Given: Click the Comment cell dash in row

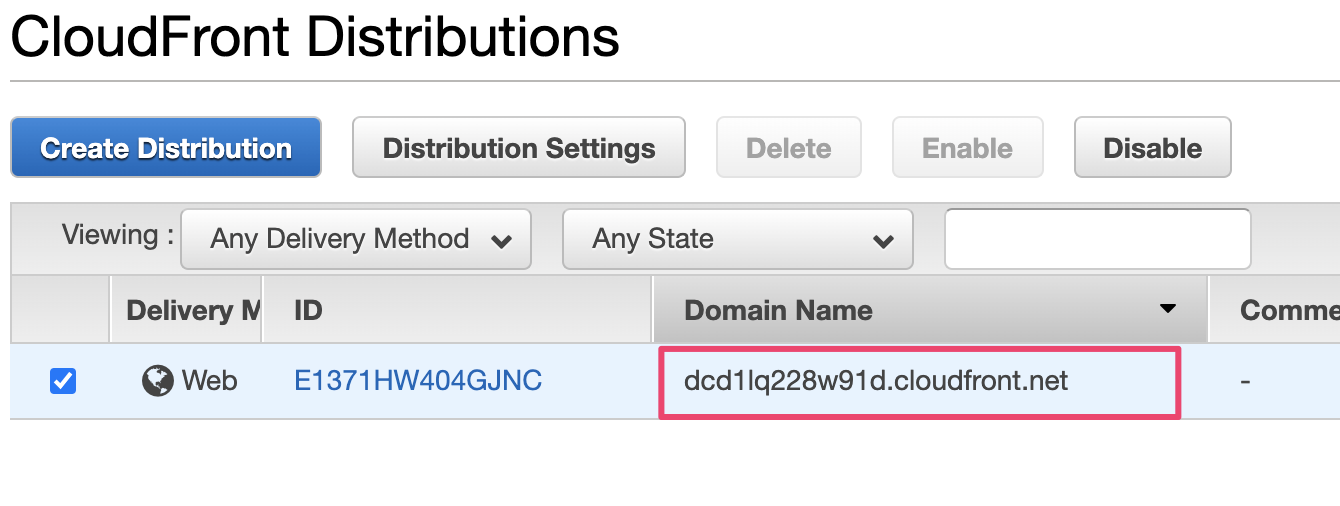Looking at the screenshot, I should pyautogui.click(x=1245, y=381).
